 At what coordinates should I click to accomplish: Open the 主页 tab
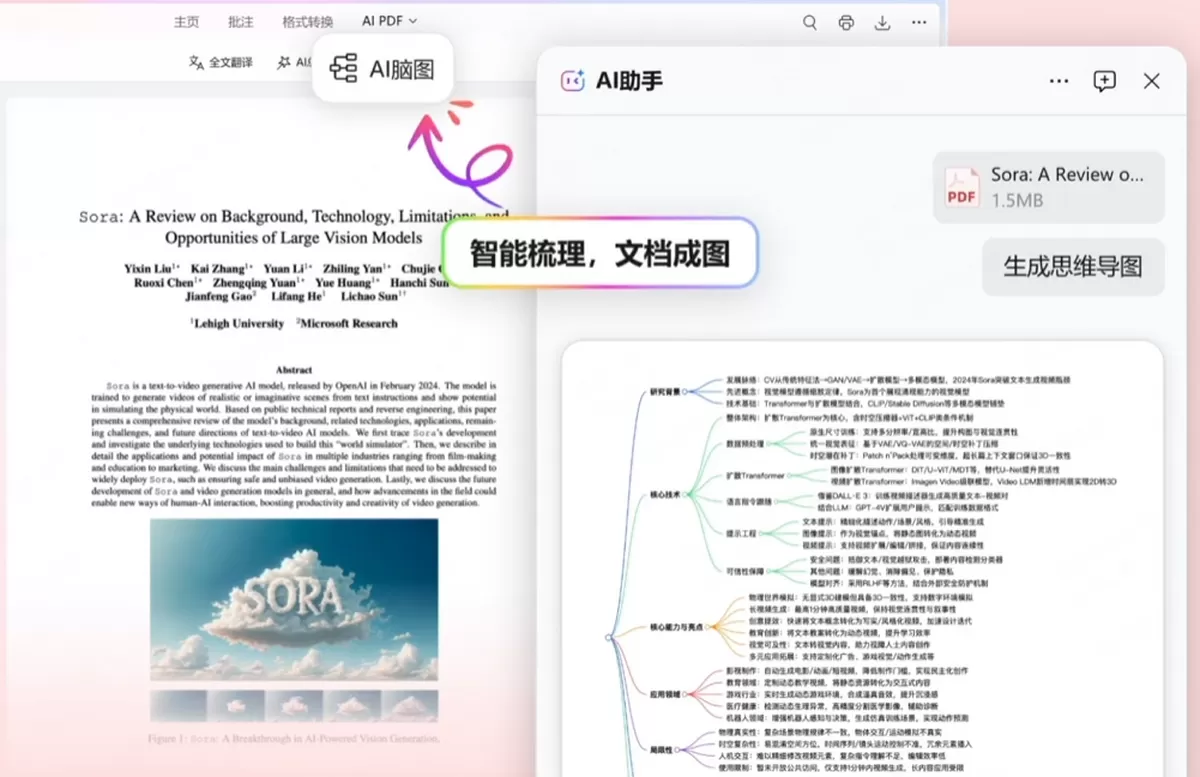pyautogui.click(x=186, y=22)
